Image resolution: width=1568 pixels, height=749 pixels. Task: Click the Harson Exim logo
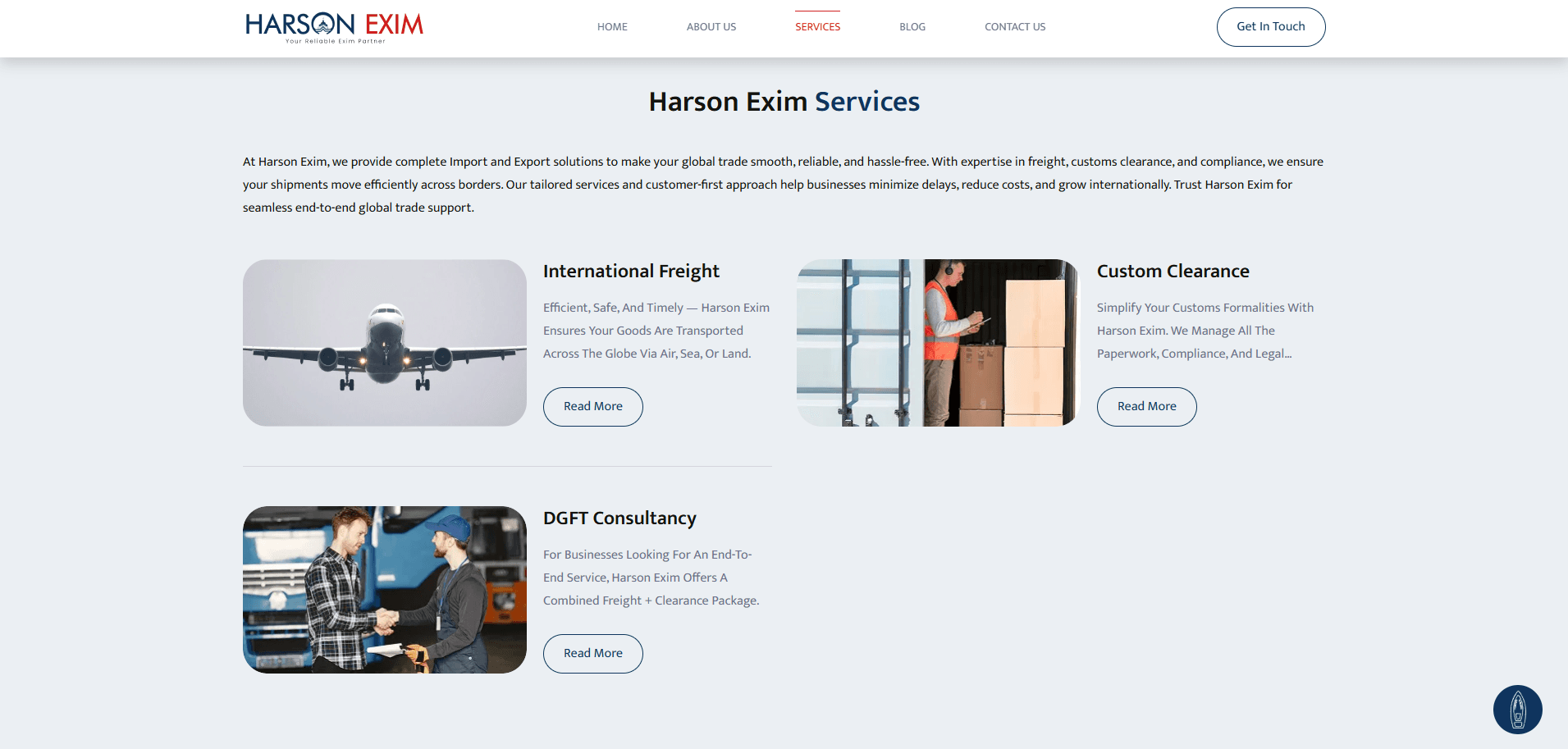coord(335,28)
